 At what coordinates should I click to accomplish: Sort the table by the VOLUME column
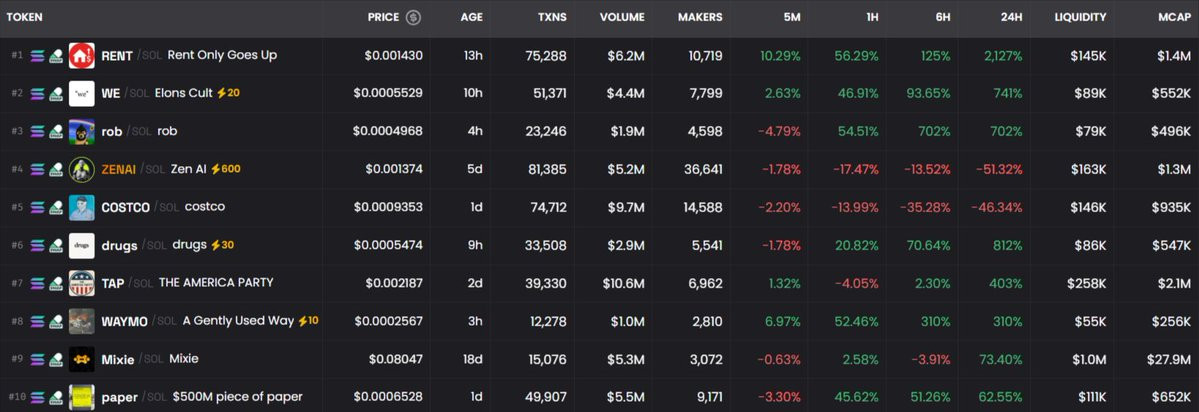coord(622,18)
